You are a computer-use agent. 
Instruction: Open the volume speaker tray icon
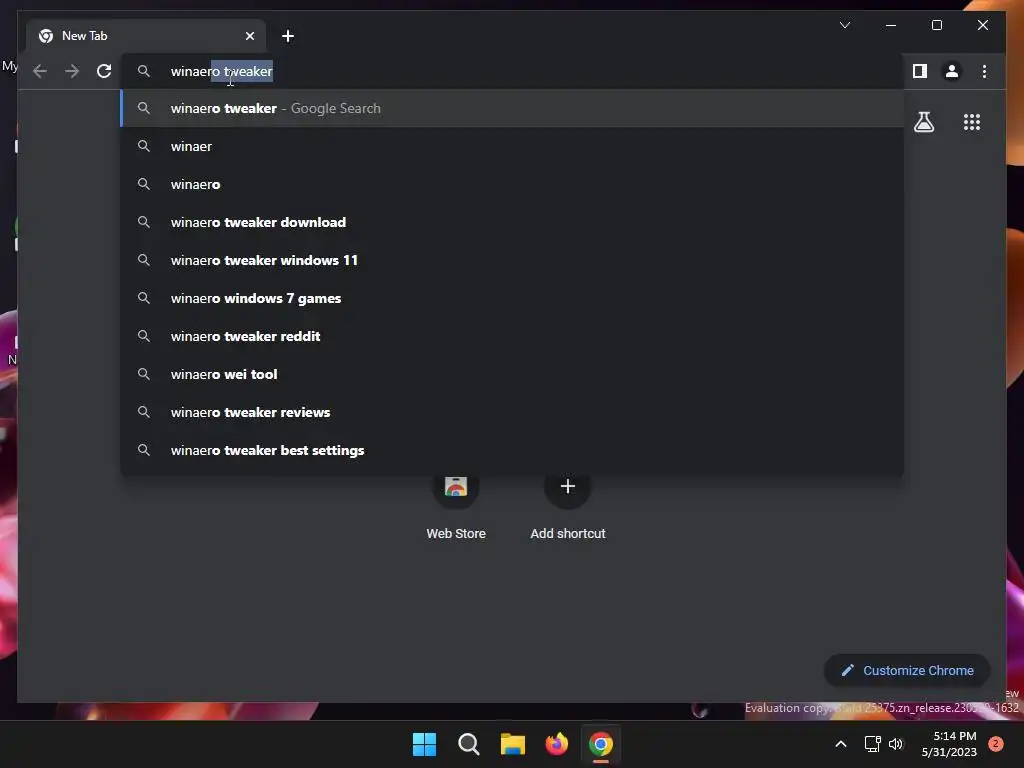pos(896,744)
